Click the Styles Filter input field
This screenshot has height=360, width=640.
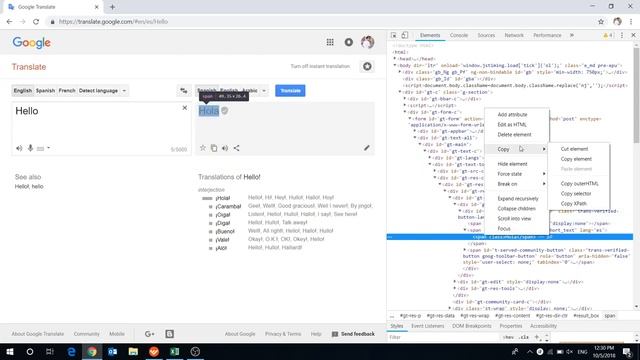443,338
